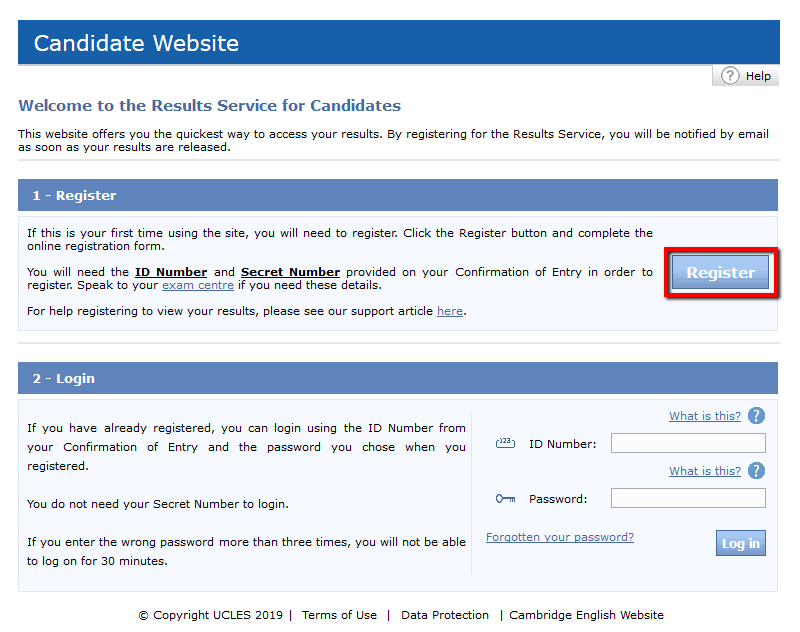Visit the Cambridge English Website link

point(586,615)
